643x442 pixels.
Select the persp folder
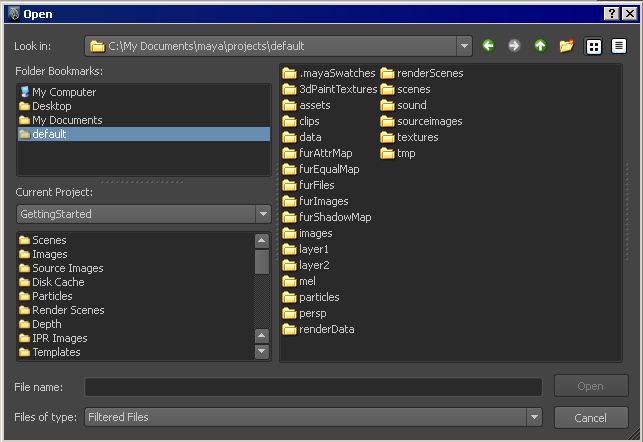[304, 313]
